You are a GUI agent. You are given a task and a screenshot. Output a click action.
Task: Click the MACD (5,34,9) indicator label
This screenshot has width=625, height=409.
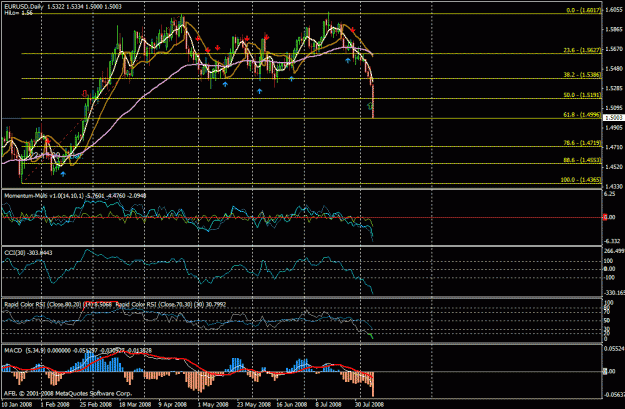click(x=25, y=350)
